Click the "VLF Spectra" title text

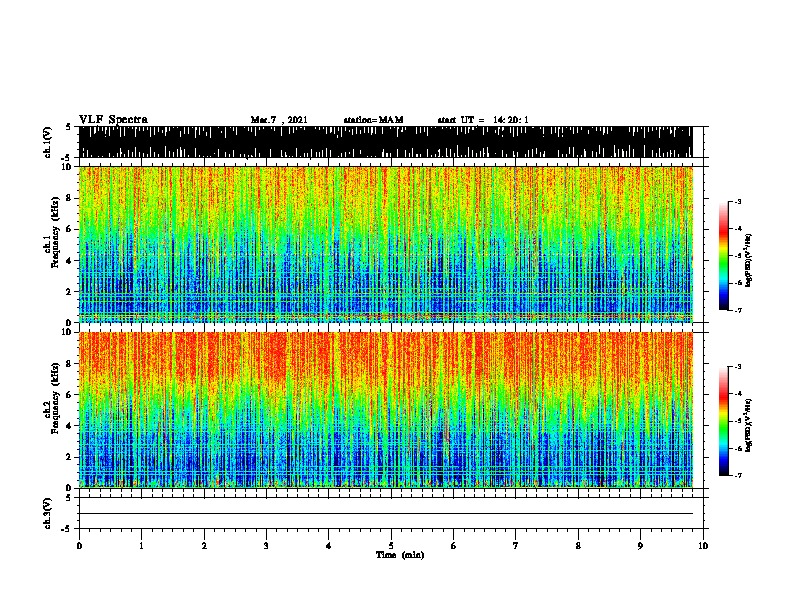coord(113,120)
